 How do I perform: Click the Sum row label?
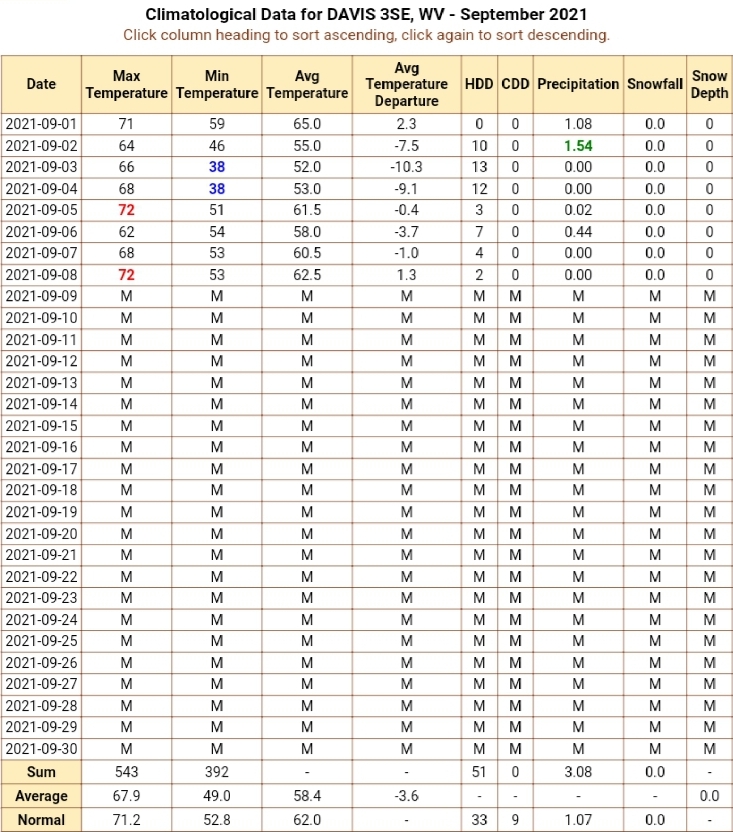pos(41,772)
